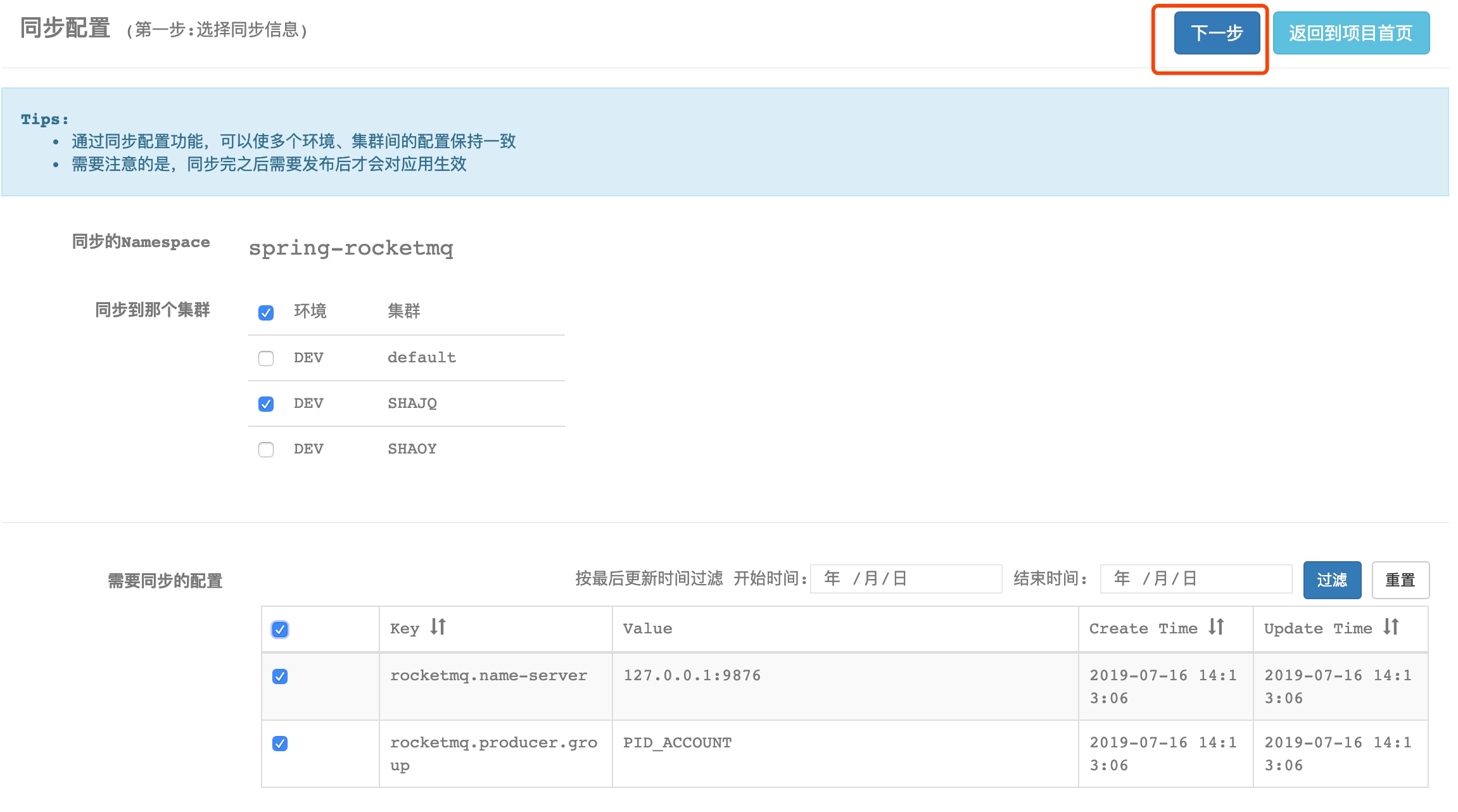Uncheck the DEV SHAJQ cluster checkbox

tap(266, 404)
